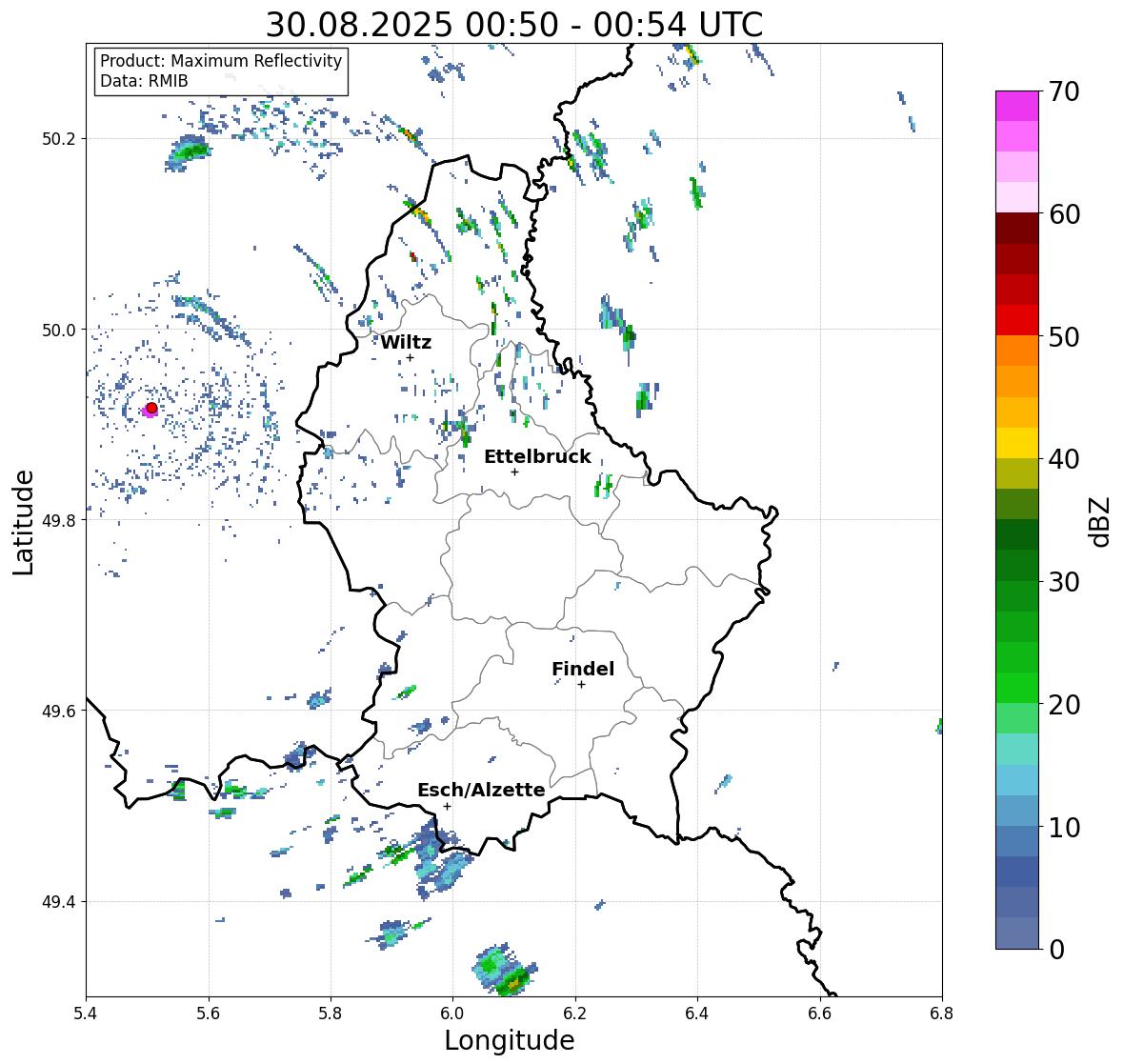Click the Latitude axis label
The image size is (1123, 1064).
(24, 522)
